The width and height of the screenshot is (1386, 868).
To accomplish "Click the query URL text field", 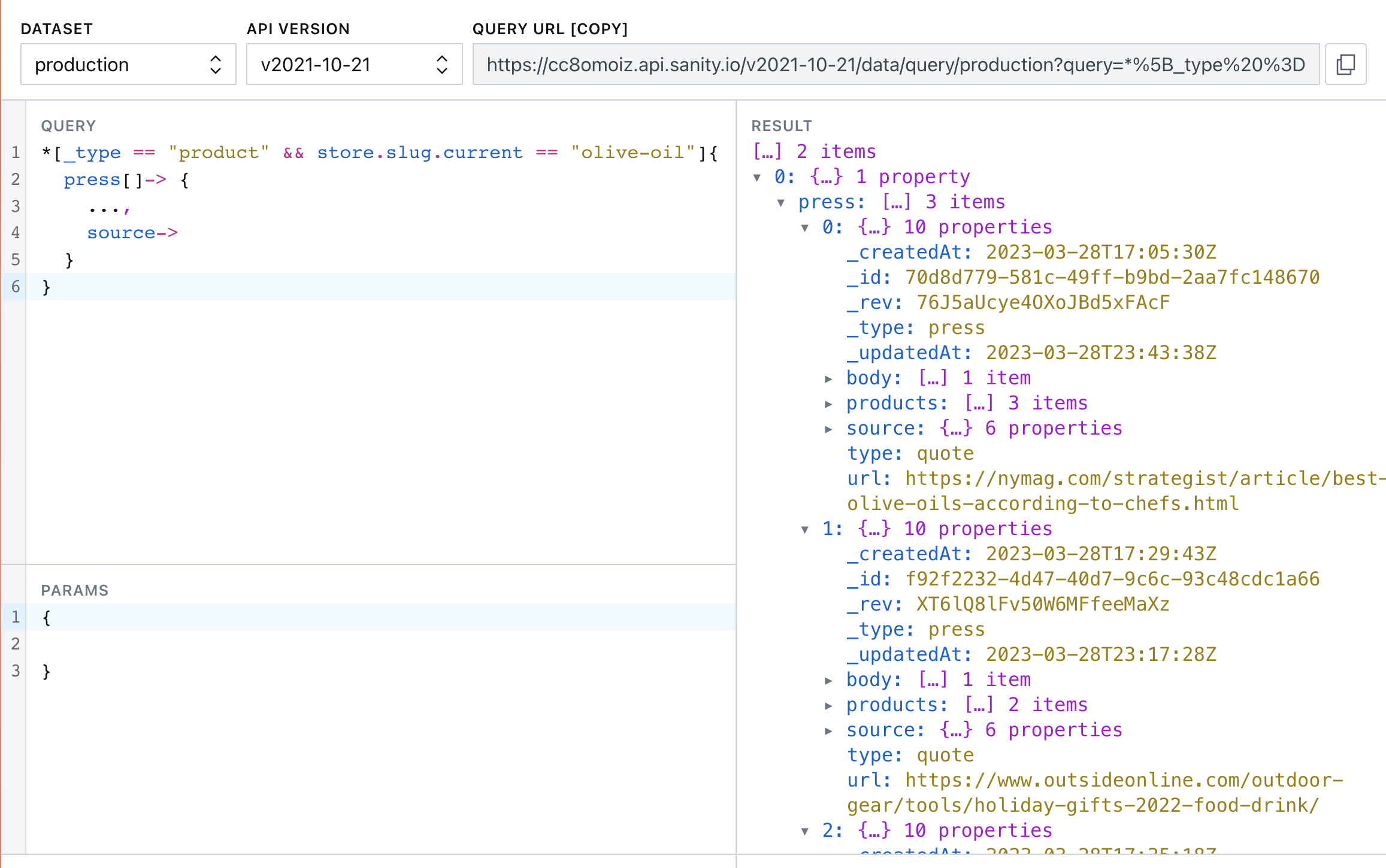I will click(895, 64).
